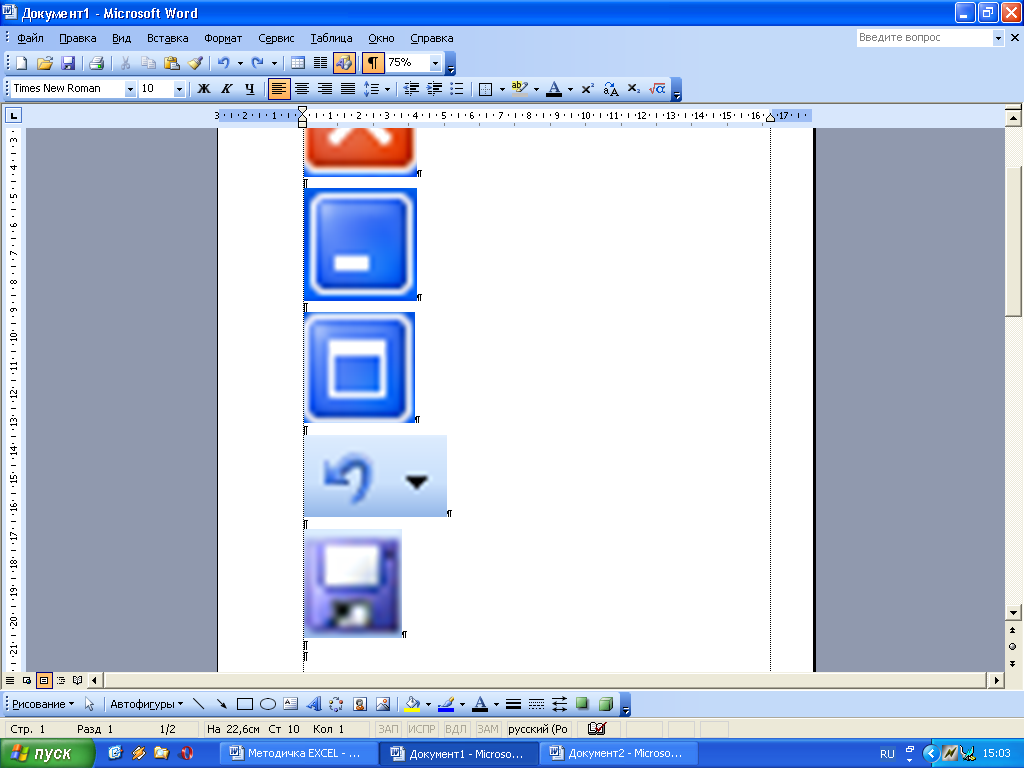This screenshot has height=768, width=1024.
Task: Save the document with the floppy icon in toolbar
Action: [68, 63]
